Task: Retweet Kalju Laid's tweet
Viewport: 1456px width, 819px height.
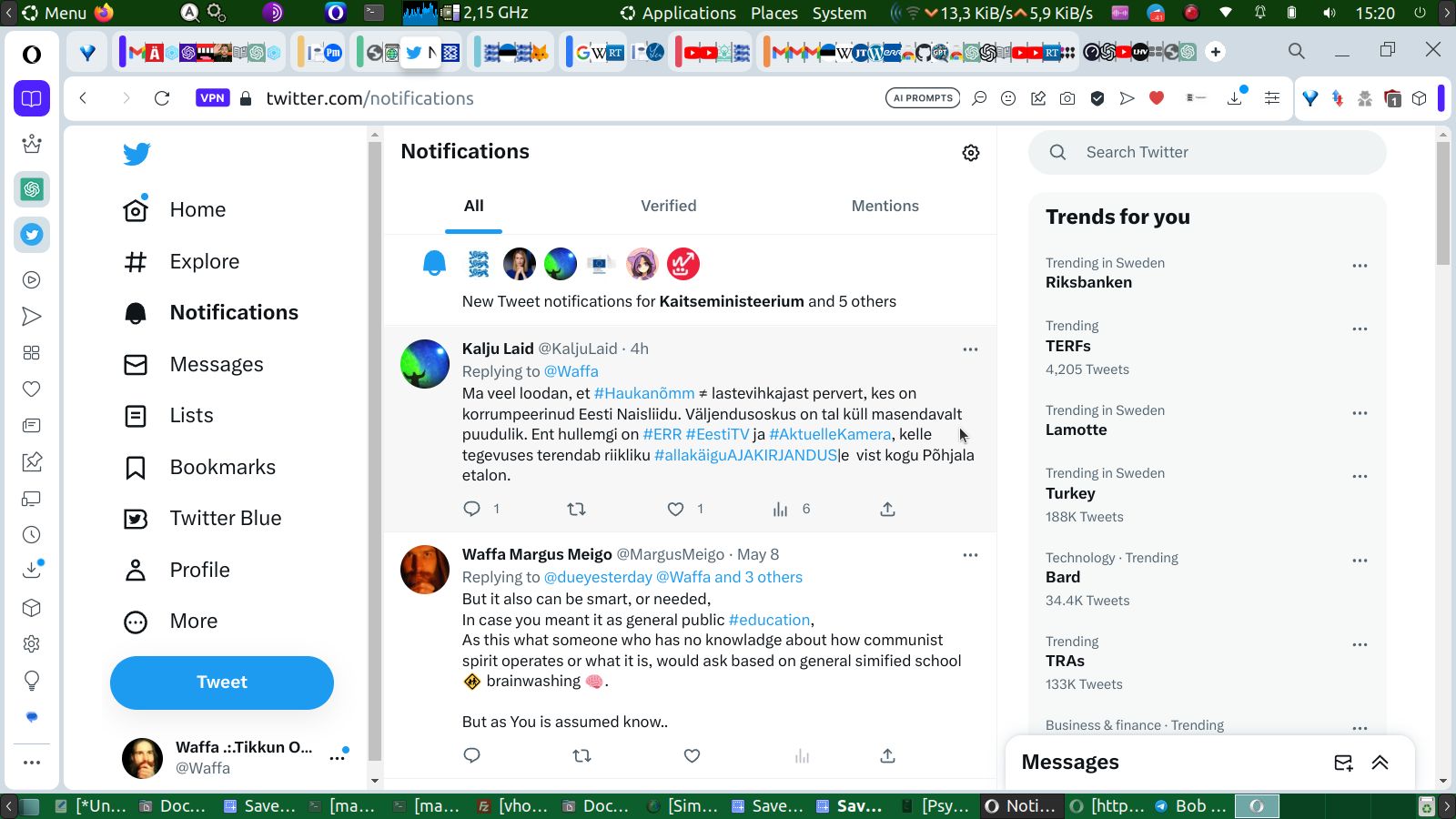Action: point(577,509)
